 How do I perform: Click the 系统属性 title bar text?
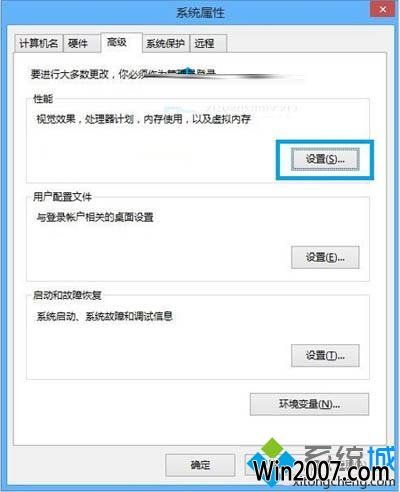(200, 13)
